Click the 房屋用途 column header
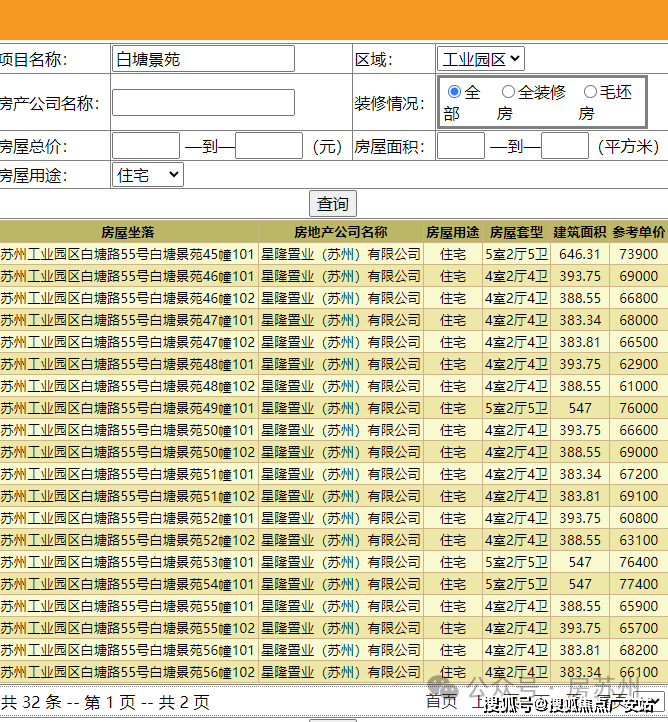 click(x=453, y=232)
